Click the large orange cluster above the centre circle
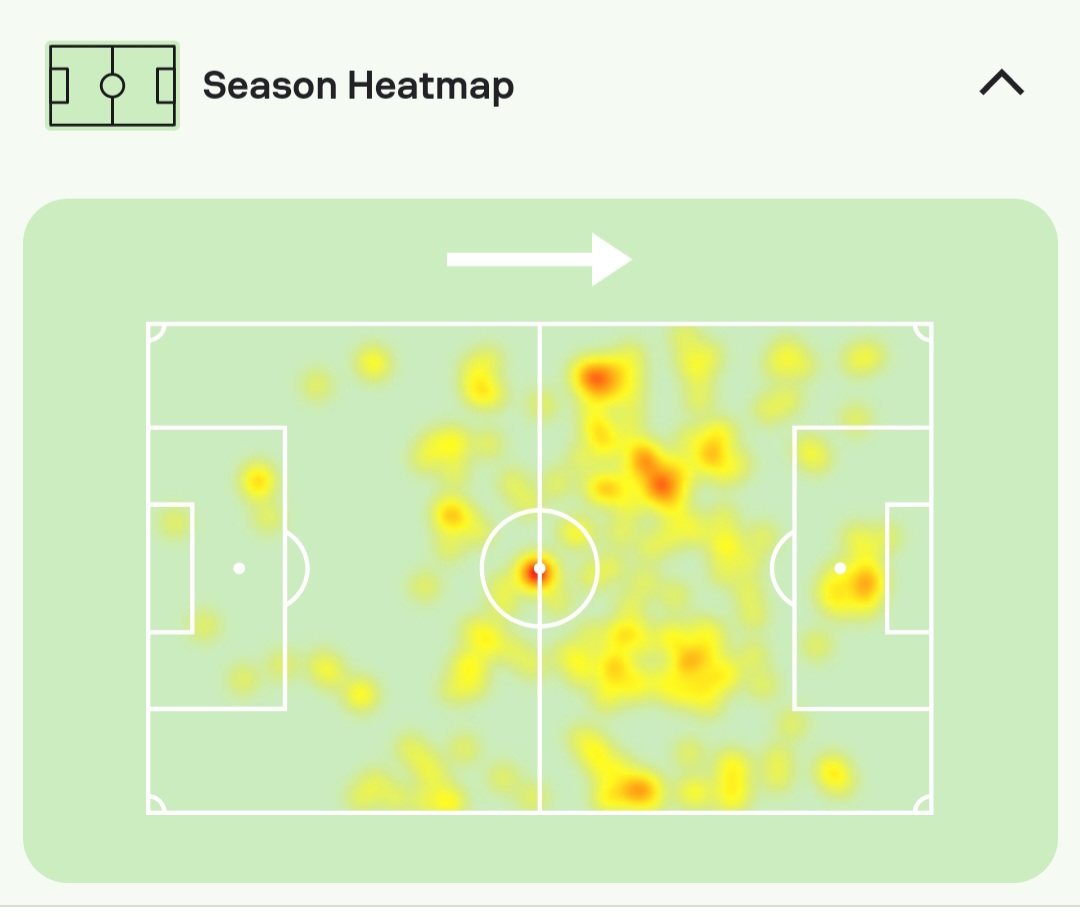Viewport: 1080px width, 917px height. click(656, 473)
